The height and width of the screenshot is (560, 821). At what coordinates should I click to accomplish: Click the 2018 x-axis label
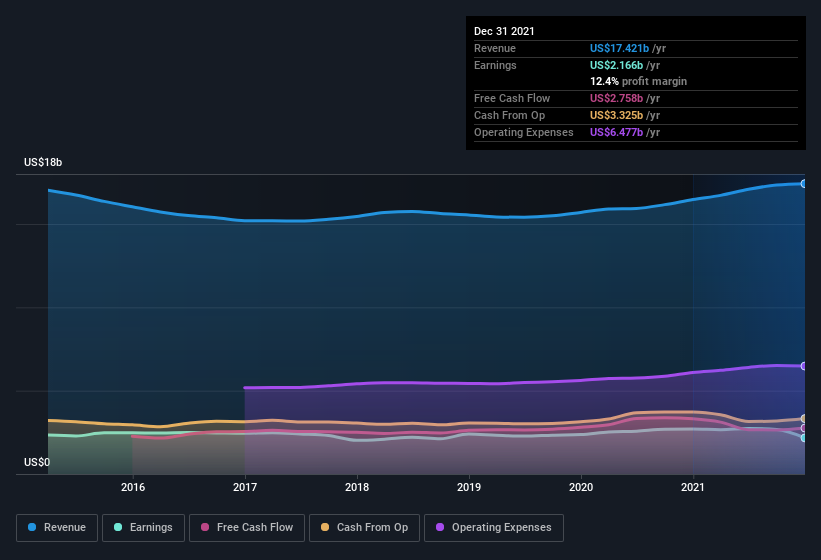click(357, 487)
